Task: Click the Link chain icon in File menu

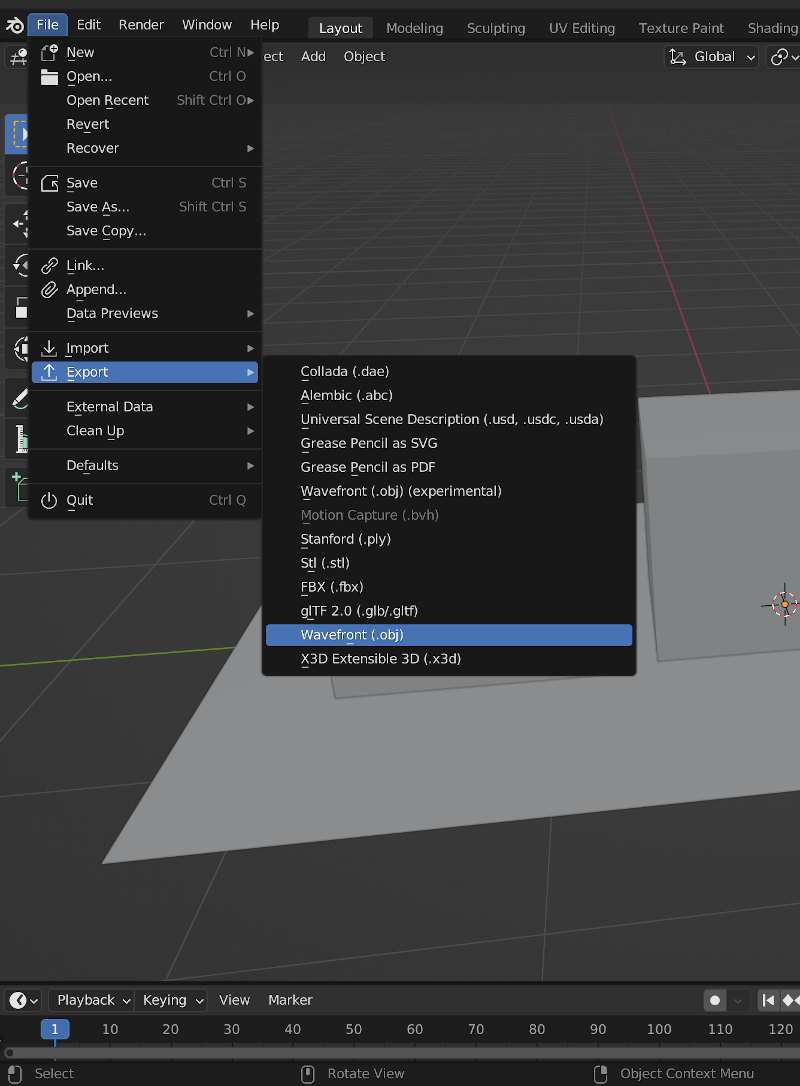Action: tap(49, 266)
